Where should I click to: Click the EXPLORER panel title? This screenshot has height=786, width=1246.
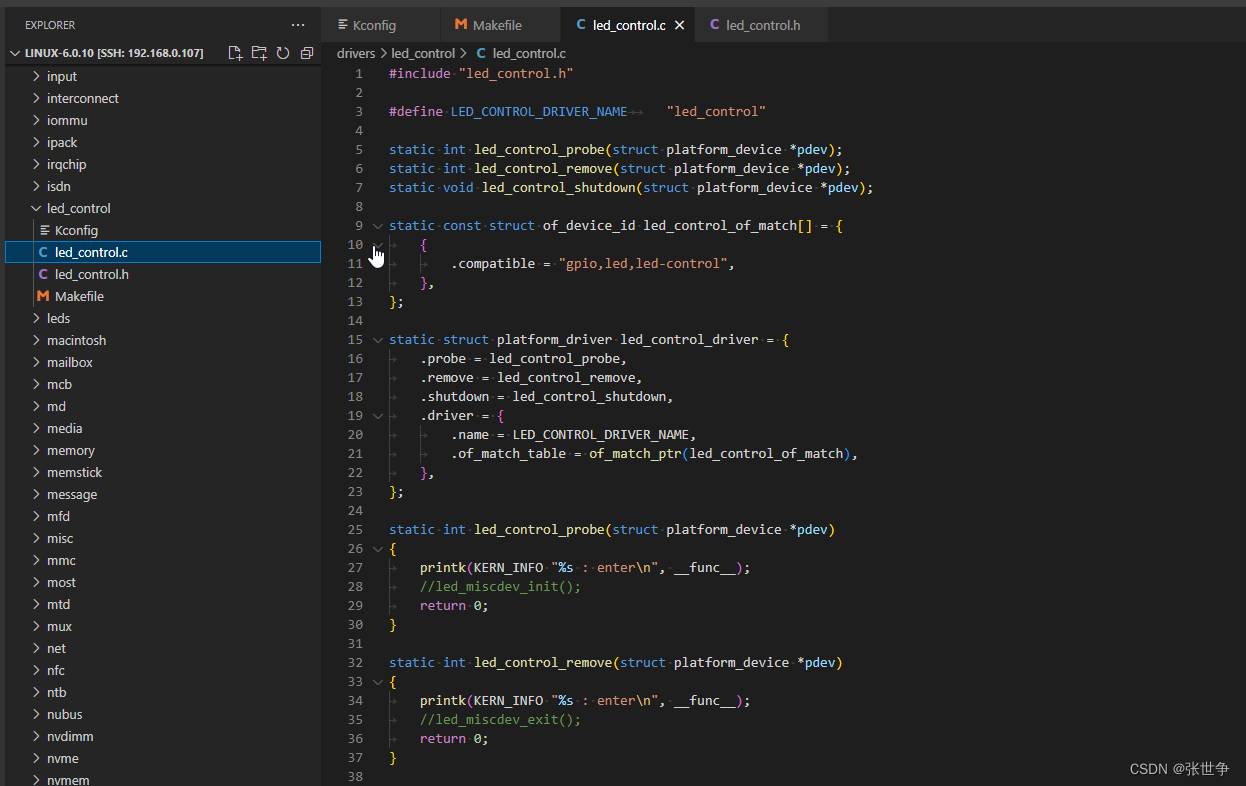tap(50, 25)
